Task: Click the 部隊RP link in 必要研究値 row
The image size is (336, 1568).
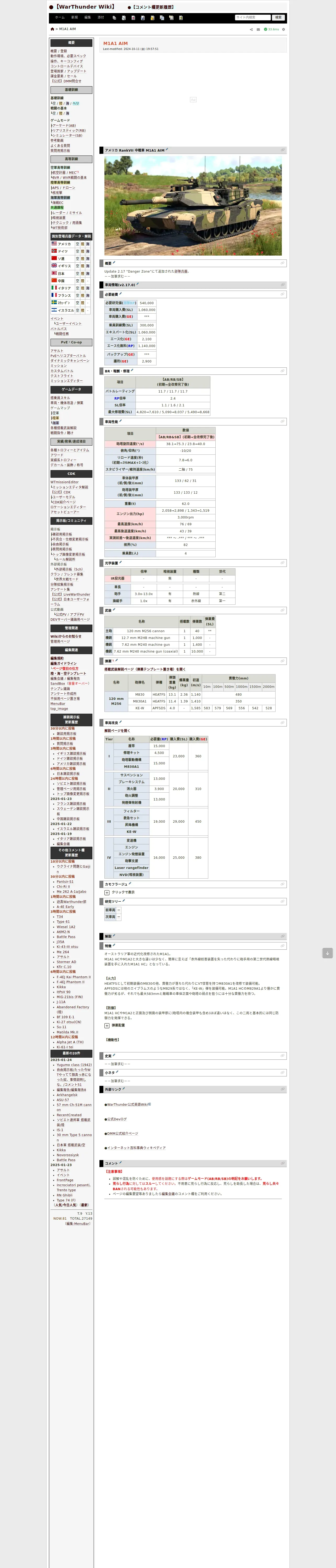Action: point(129,303)
